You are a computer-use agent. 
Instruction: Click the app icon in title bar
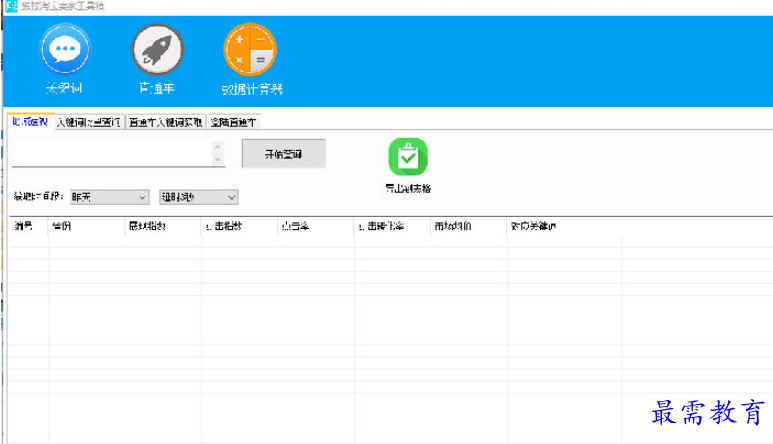(x=9, y=7)
